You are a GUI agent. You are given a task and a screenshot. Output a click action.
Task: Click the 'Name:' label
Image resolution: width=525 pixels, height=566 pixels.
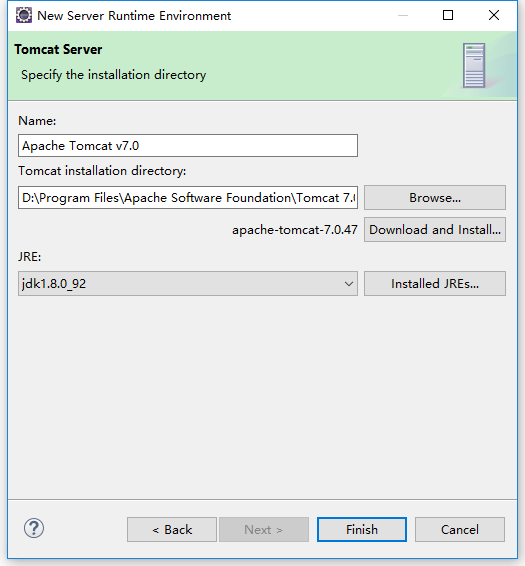(37, 121)
